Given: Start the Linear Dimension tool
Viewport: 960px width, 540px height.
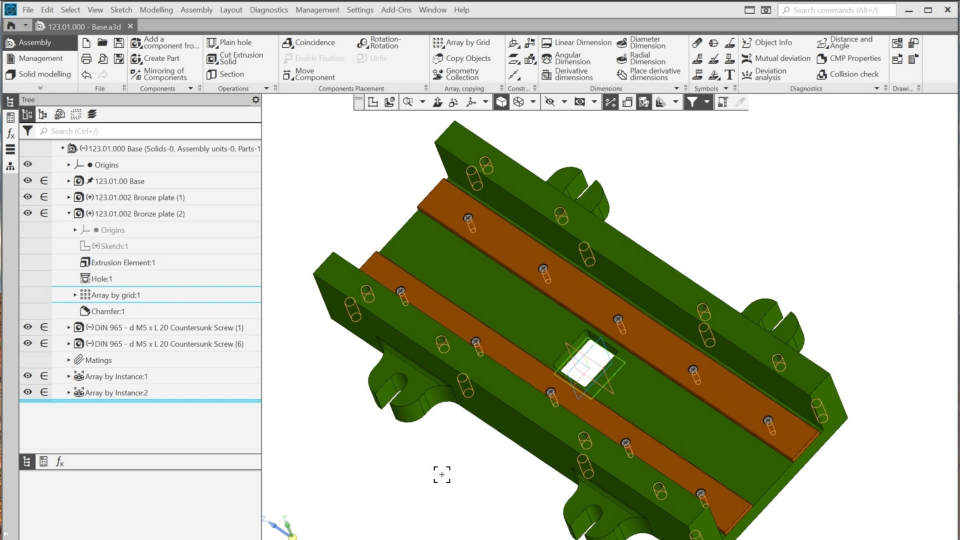Looking at the screenshot, I should point(576,43).
